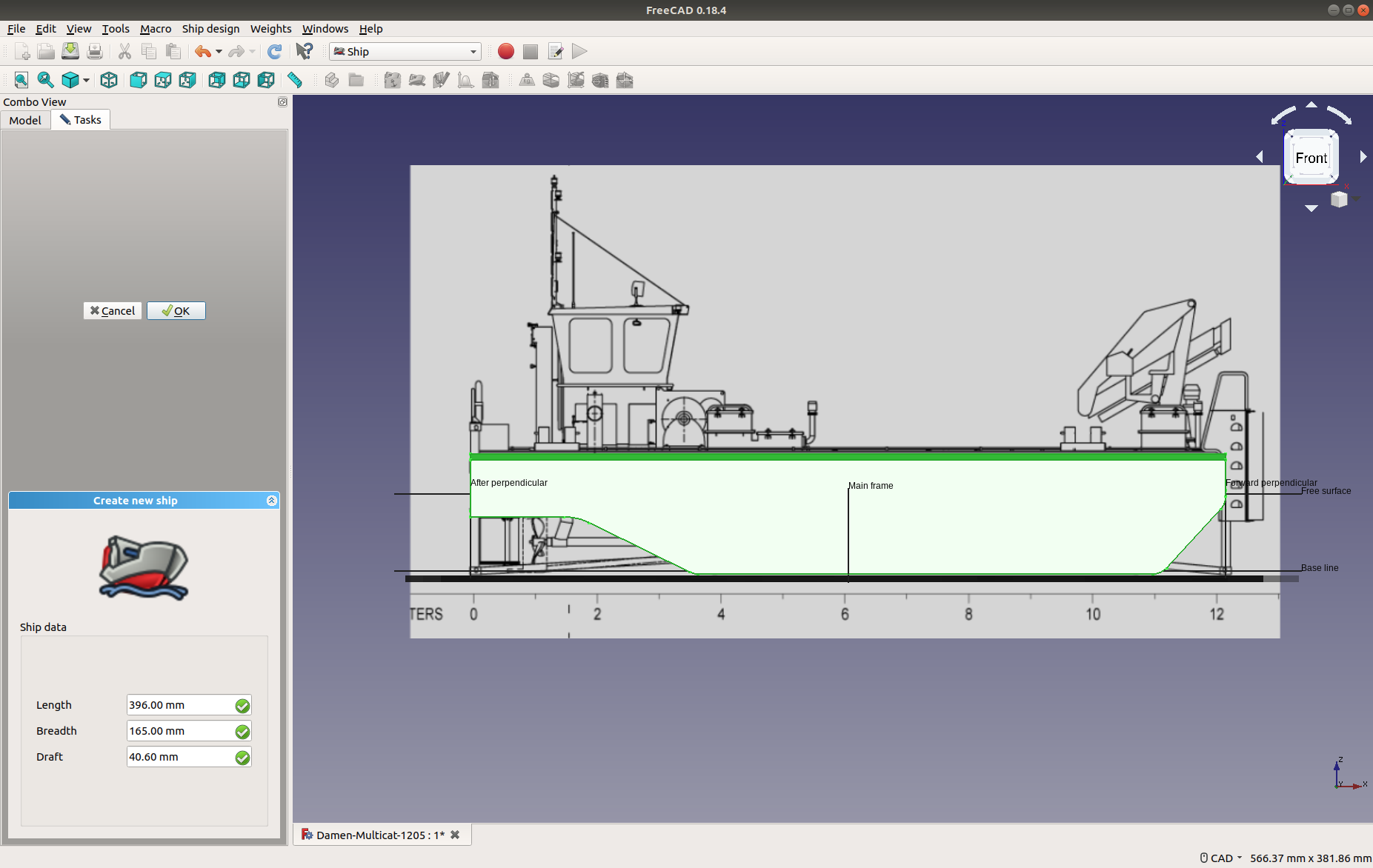This screenshot has height=868, width=1373.
Task: Fit all content in view
Action: tap(21, 80)
